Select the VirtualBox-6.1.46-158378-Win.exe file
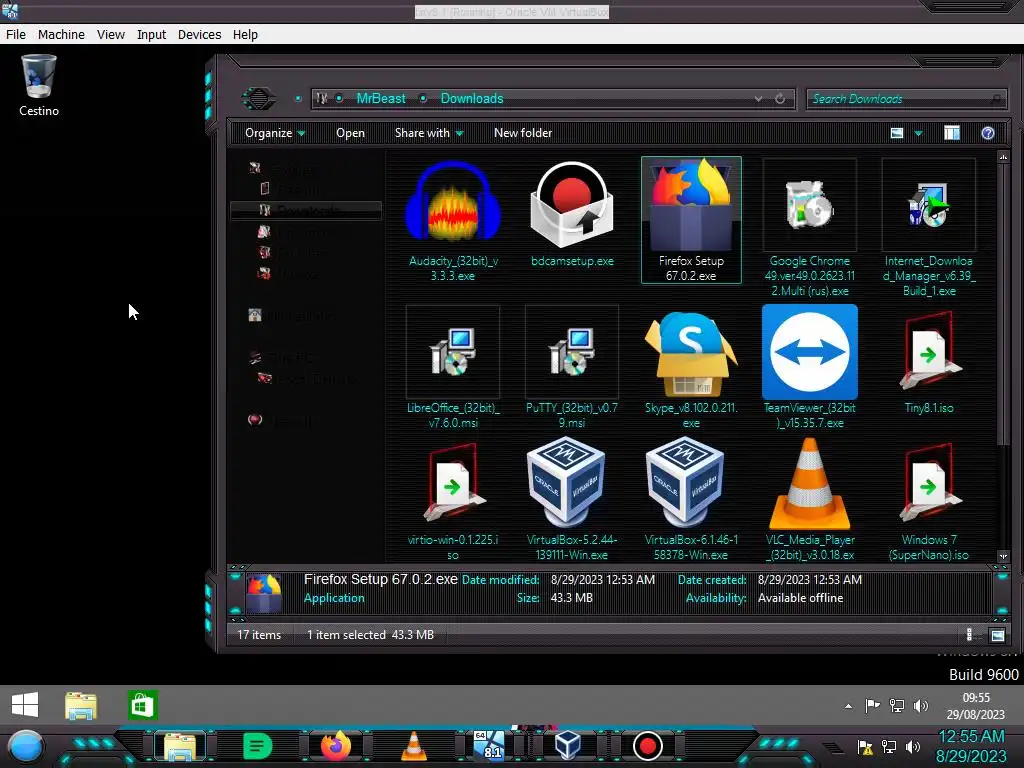Screen dimensions: 1024x768 click(691, 500)
